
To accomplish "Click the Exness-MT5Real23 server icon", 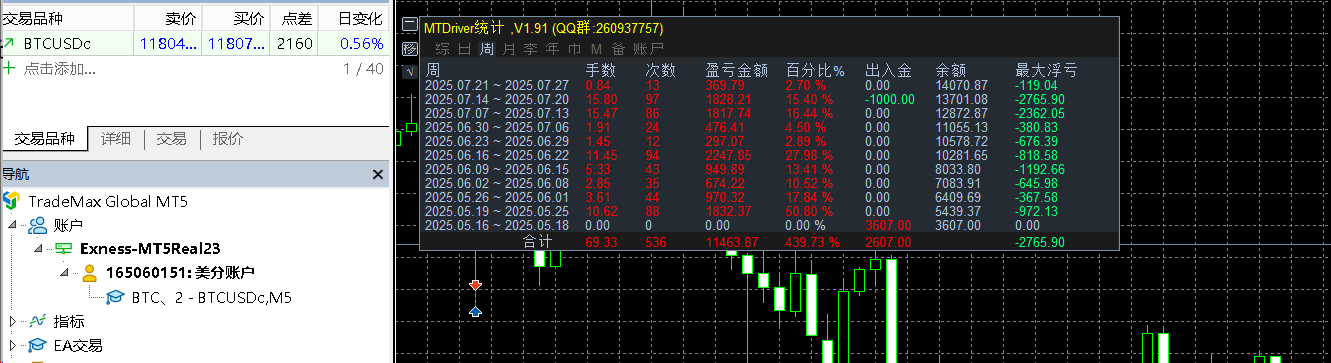I will [63, 249].
